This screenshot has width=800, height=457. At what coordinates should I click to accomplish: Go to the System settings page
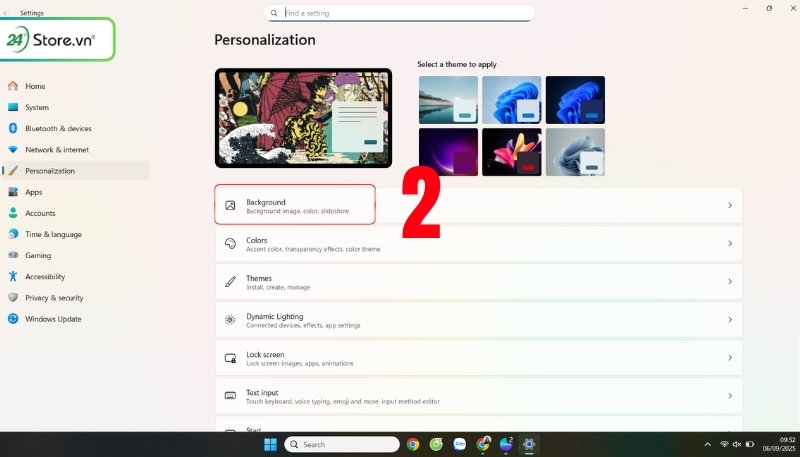tap(36, 107)
